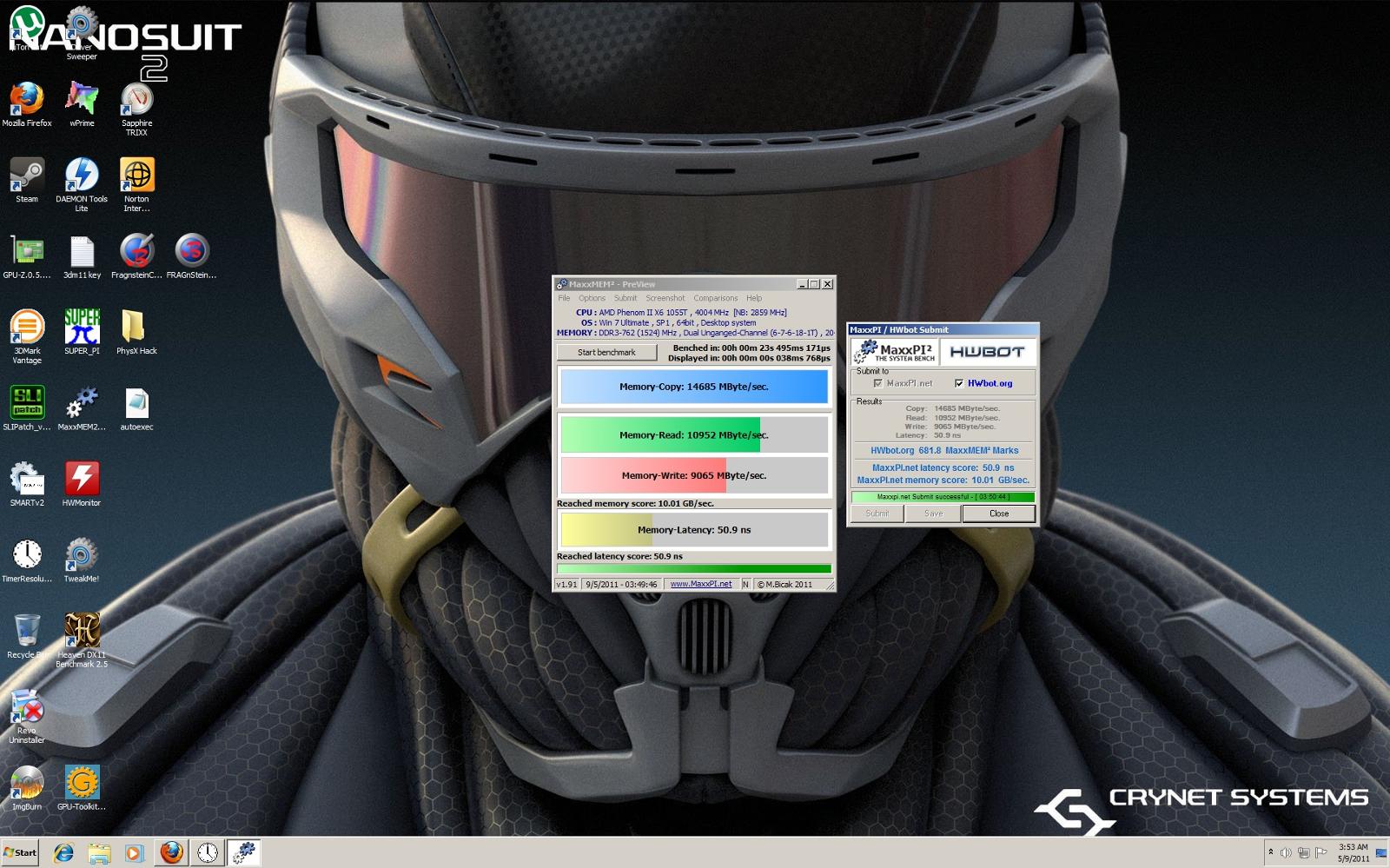The image size is (1390, 868).
Task: Click the Save button in HWbot Submit
Action: [x=933, y=514]
